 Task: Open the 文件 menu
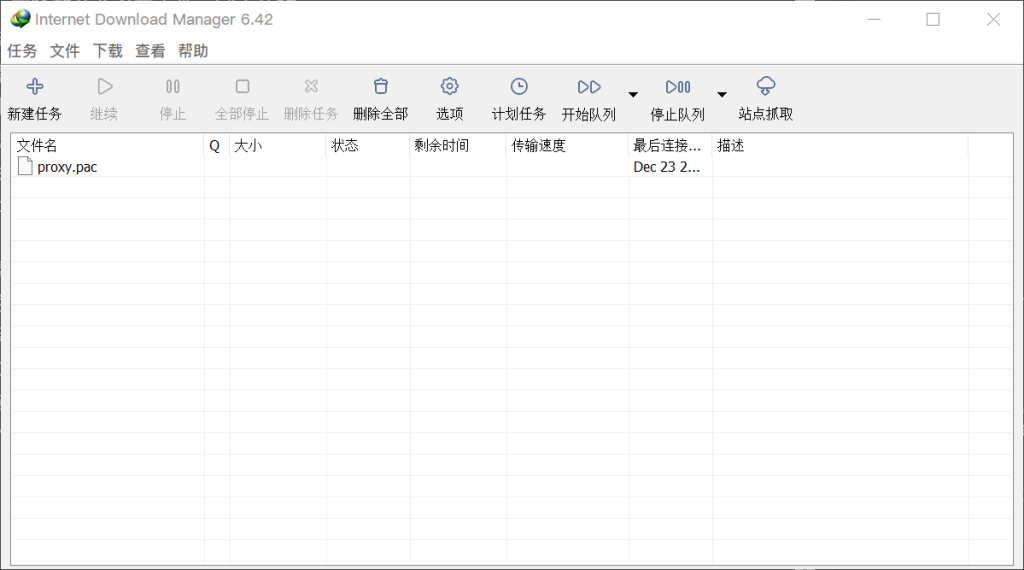tap(65, 51)
